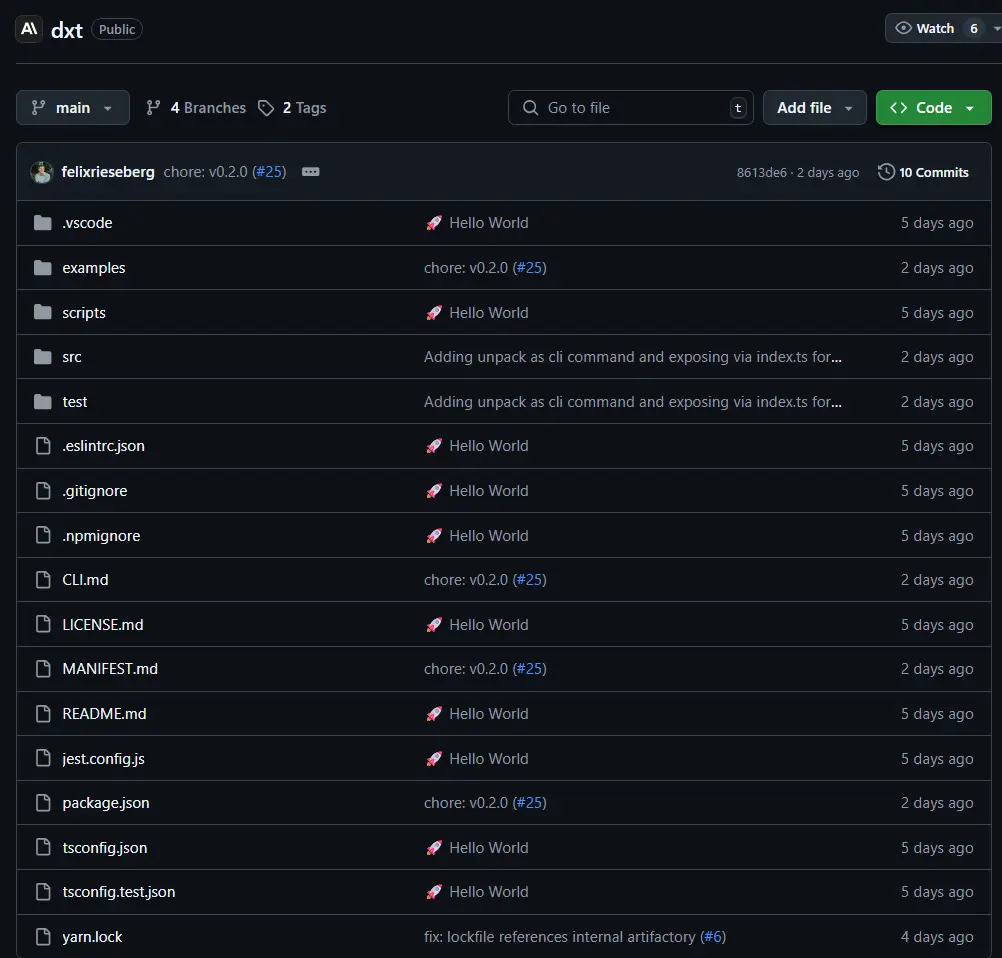Click the .vscode folder icon
Screen dimensions: 1002x958
(x=42, y=223)
